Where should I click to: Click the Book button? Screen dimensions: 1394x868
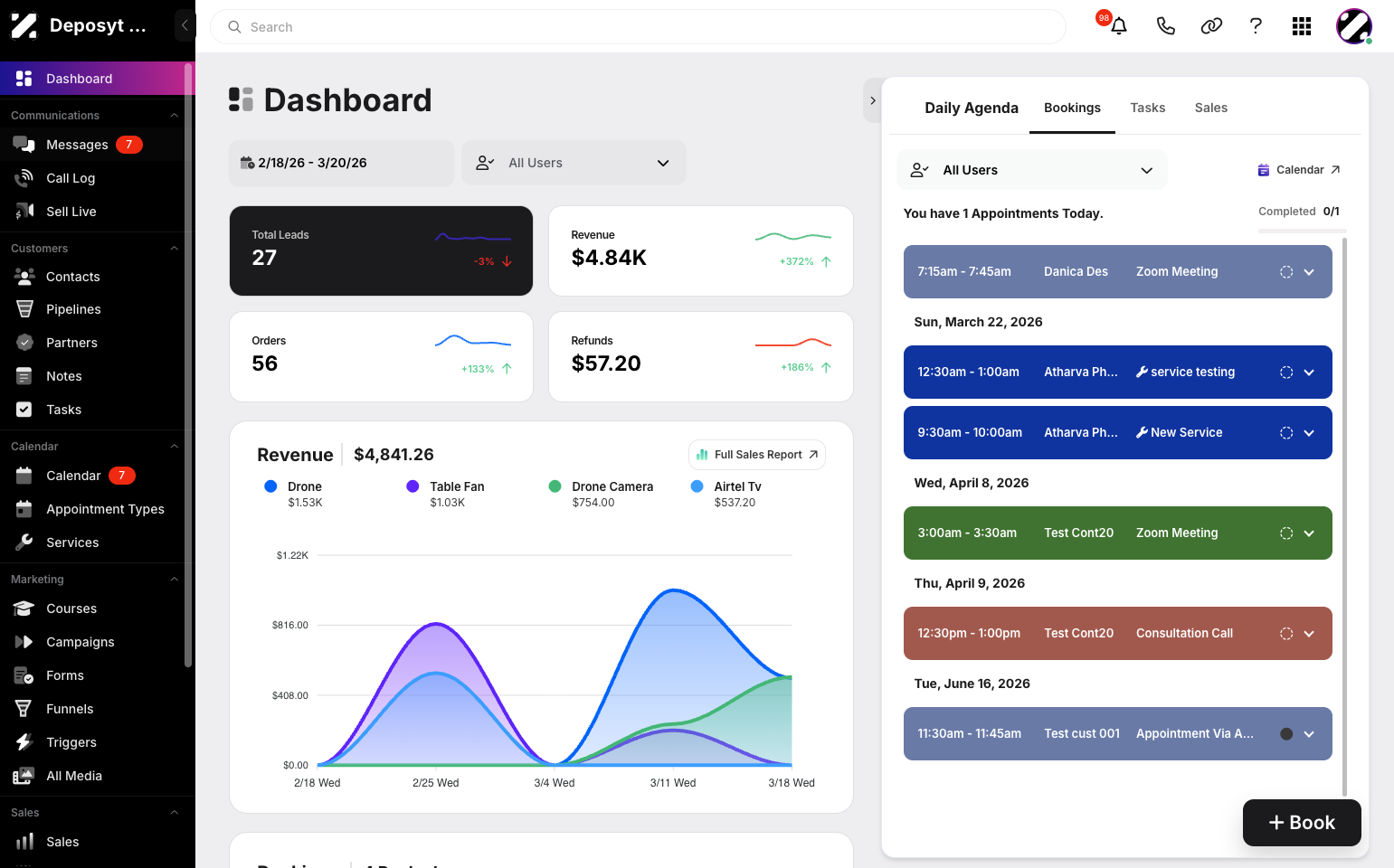coord(1302,823)
